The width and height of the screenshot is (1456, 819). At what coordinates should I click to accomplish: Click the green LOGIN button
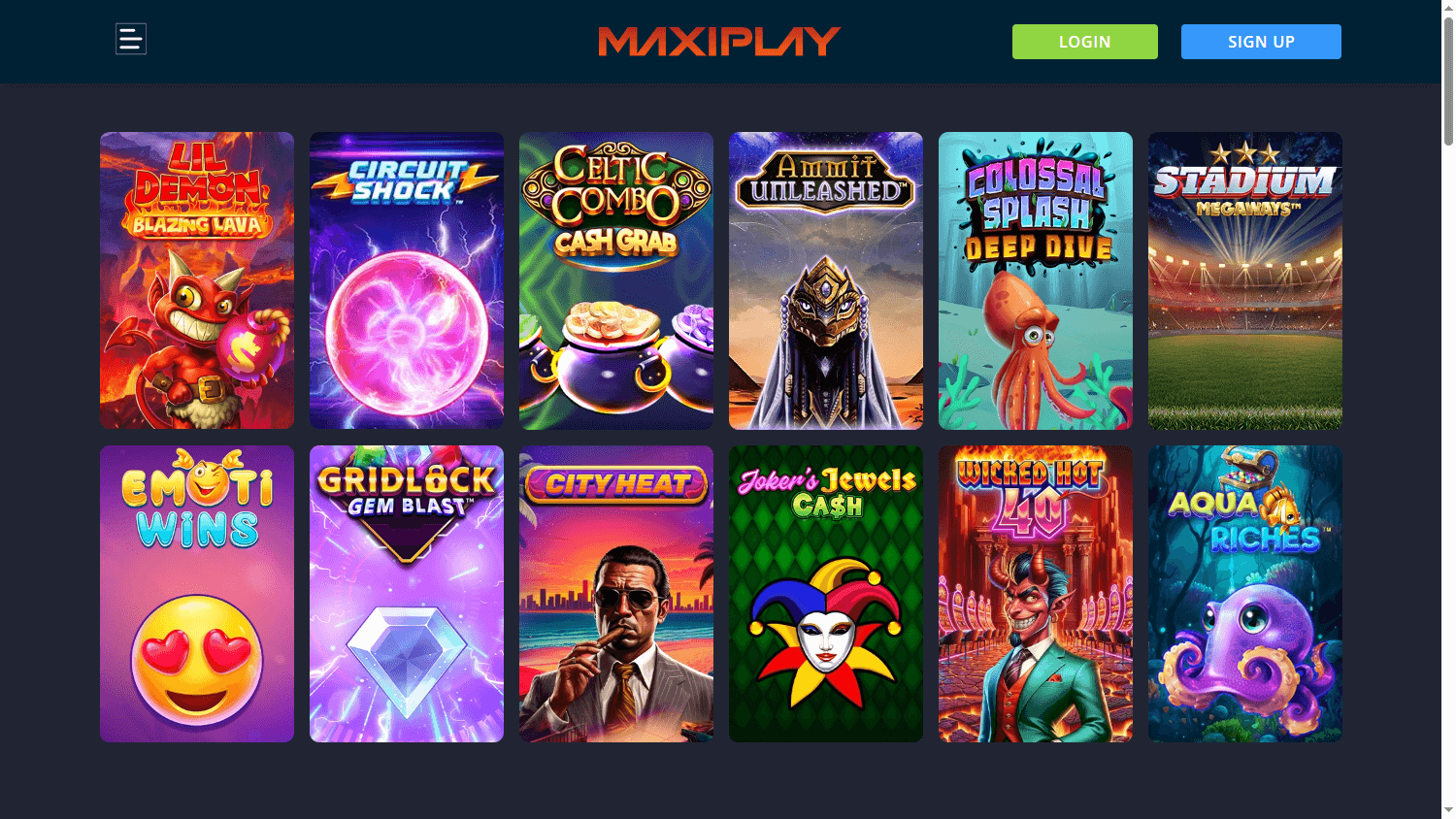[1084, 42]
